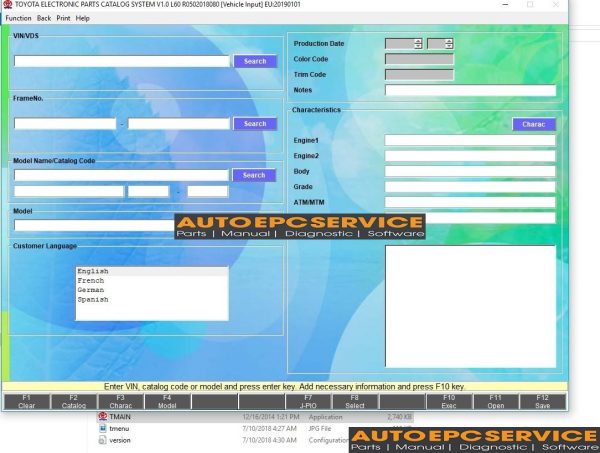Click the Charac button in Characteristics
The image size is (600, 453).
coord(533,124)
